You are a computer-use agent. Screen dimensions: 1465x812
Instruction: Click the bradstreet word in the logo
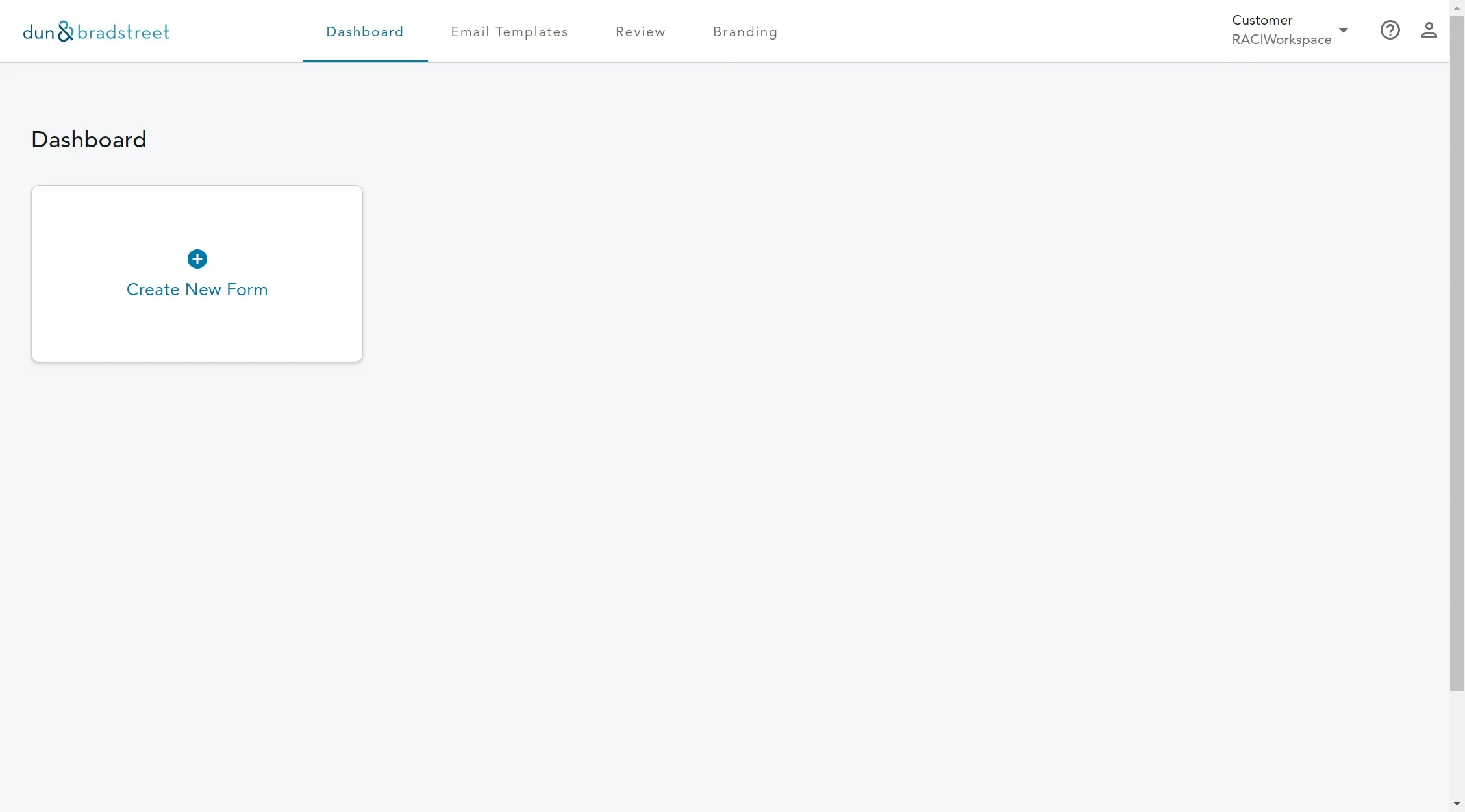[x=123, y=32]
